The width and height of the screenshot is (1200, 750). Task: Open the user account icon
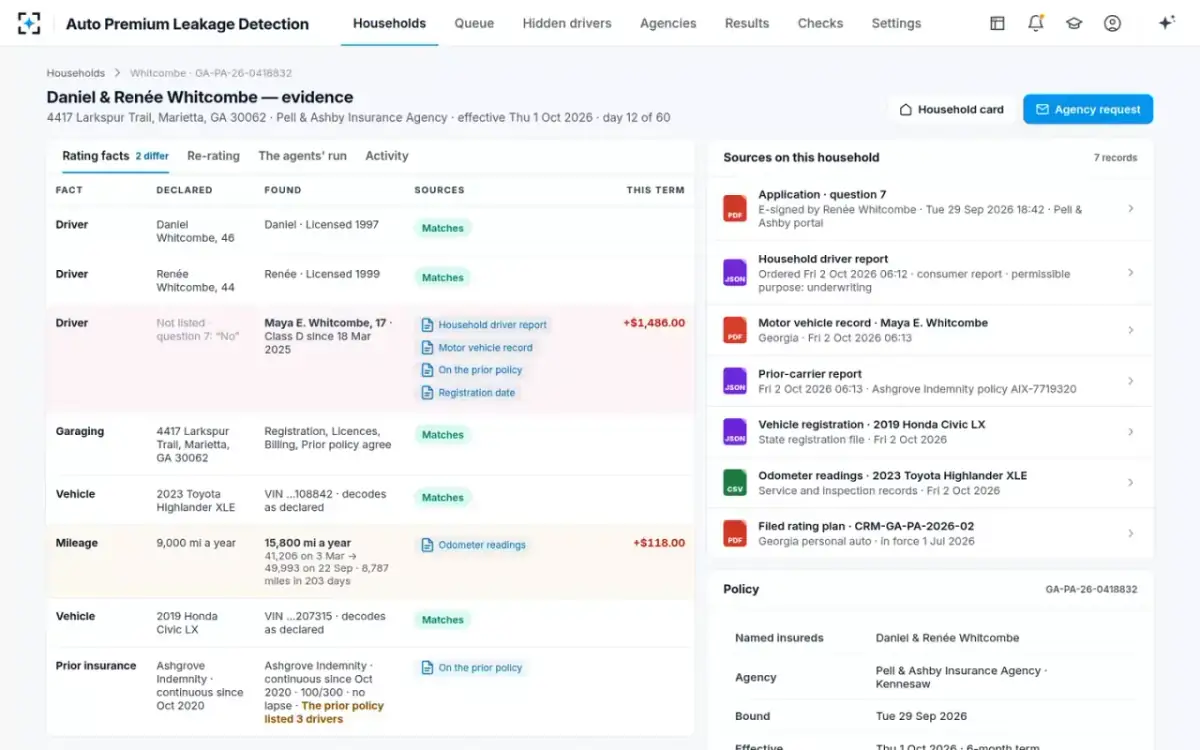1112,23
